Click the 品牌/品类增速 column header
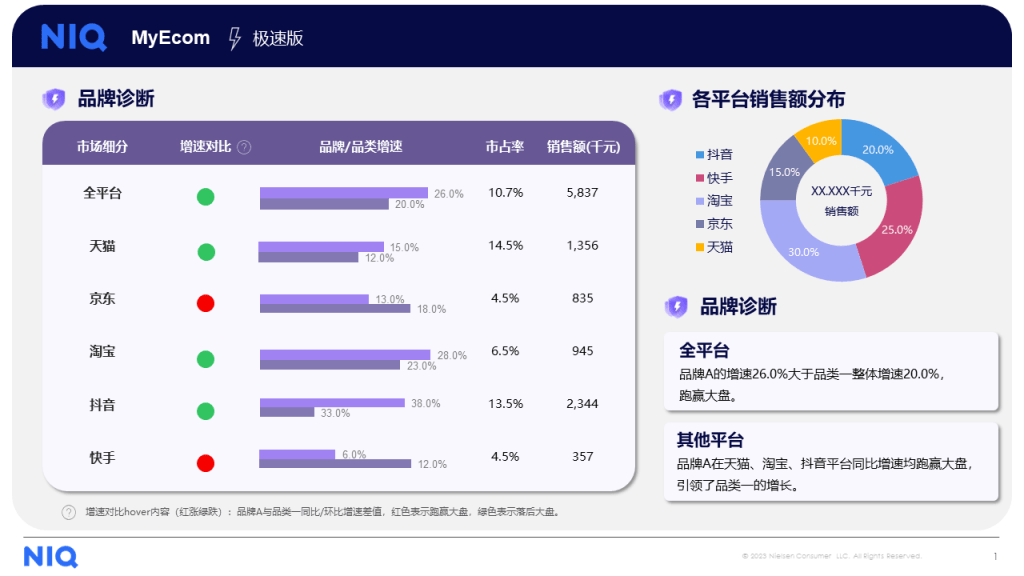The width and height of the screenshot is (1024, 576). [360, 147]
